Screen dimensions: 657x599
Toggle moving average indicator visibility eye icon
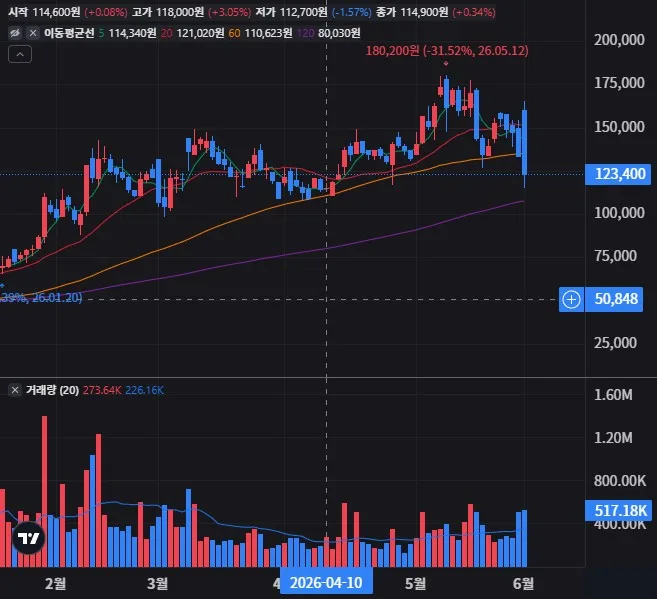click(15, 33)
